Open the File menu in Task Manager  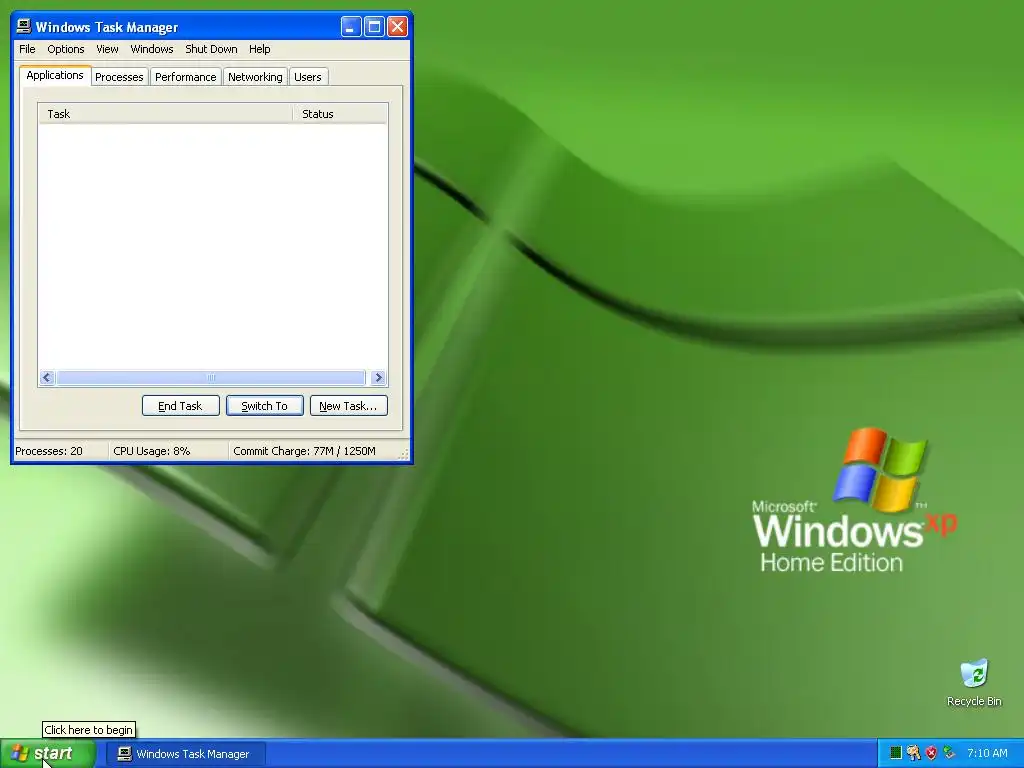click(27, 49)
